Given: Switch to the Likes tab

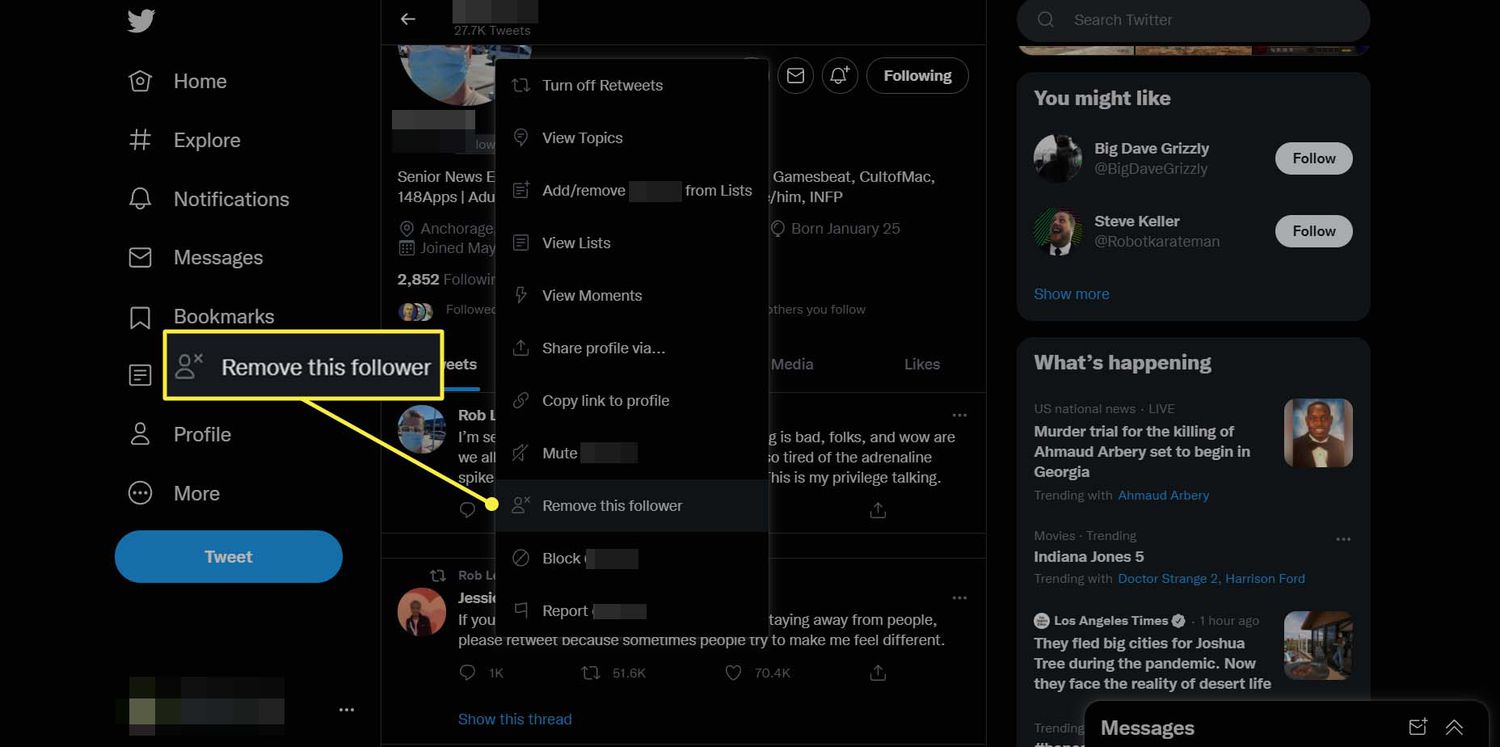Looking at the screenshot, I should (x=920, y=364).
